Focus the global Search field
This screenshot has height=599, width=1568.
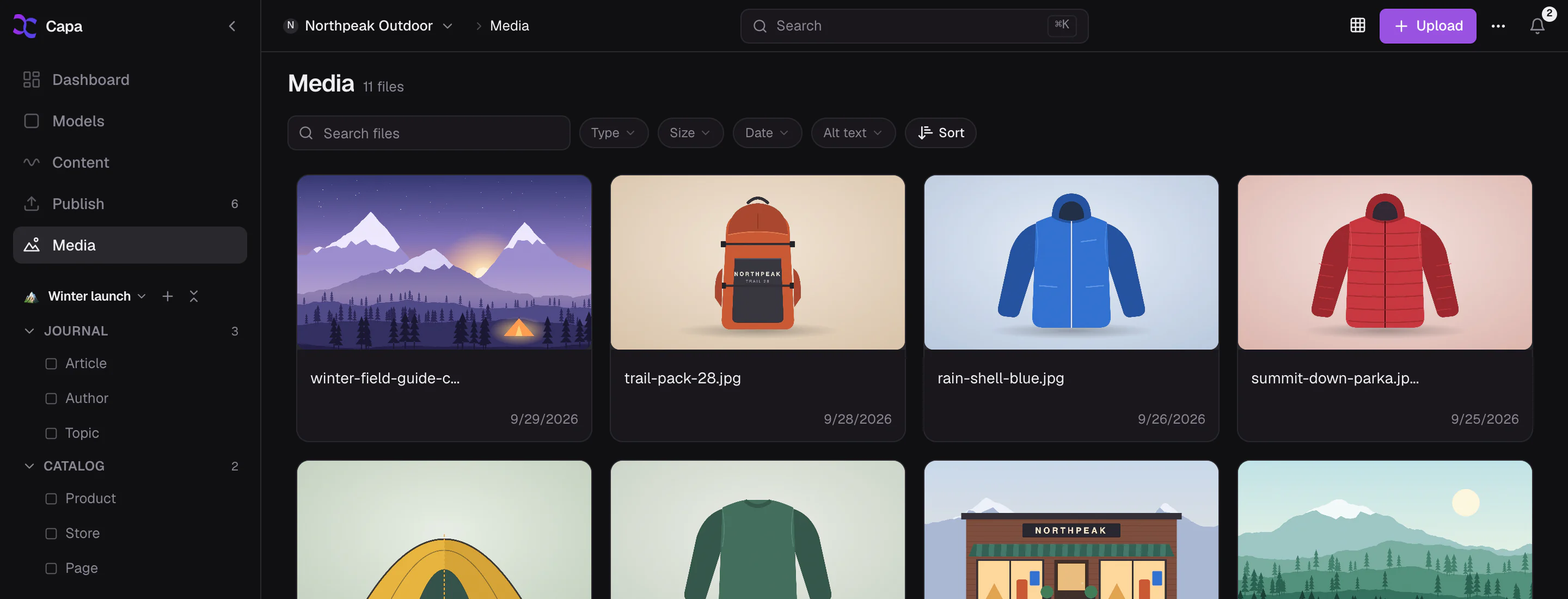coord(914,26)
